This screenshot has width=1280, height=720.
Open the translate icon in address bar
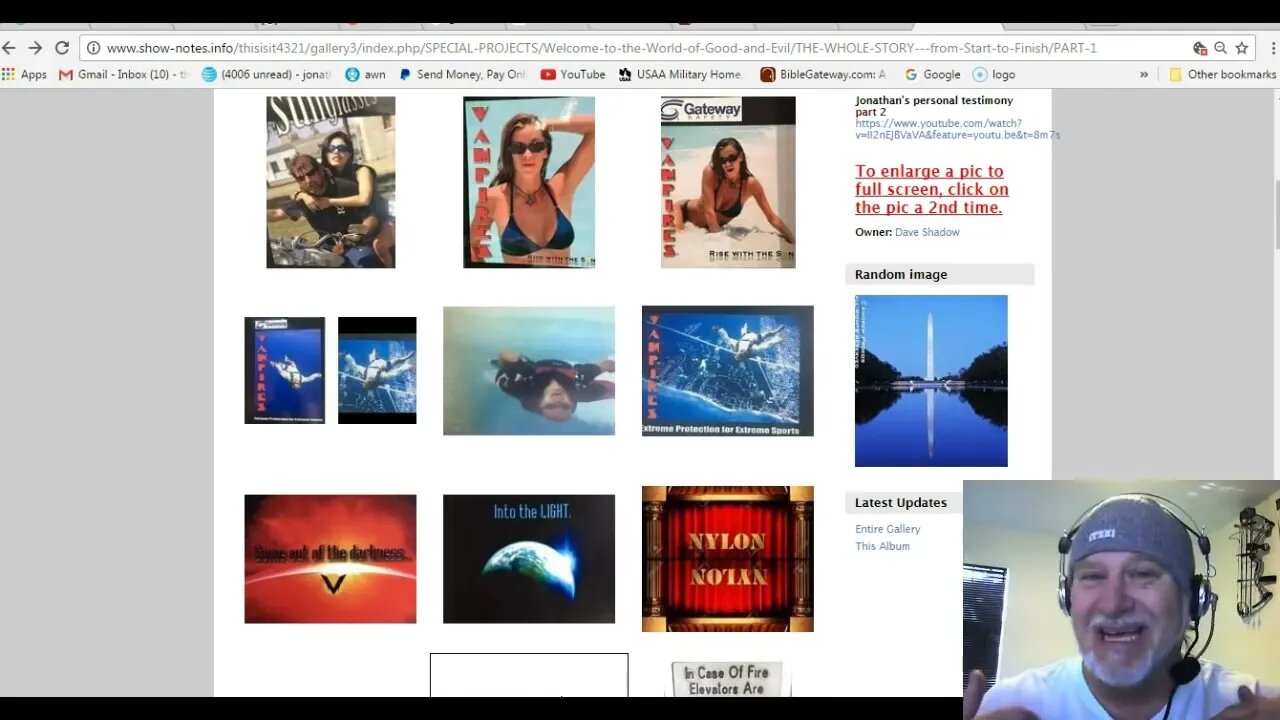(x=1200, y=48)
